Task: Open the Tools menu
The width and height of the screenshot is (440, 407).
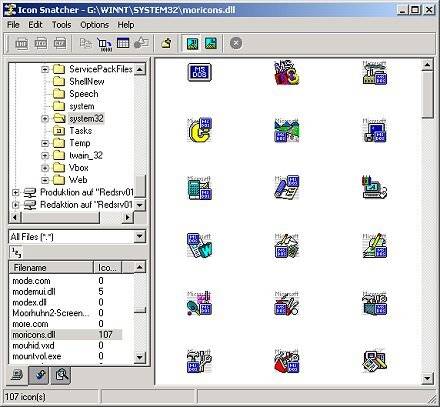Action: pyautogui.click(x=62, y=25)
